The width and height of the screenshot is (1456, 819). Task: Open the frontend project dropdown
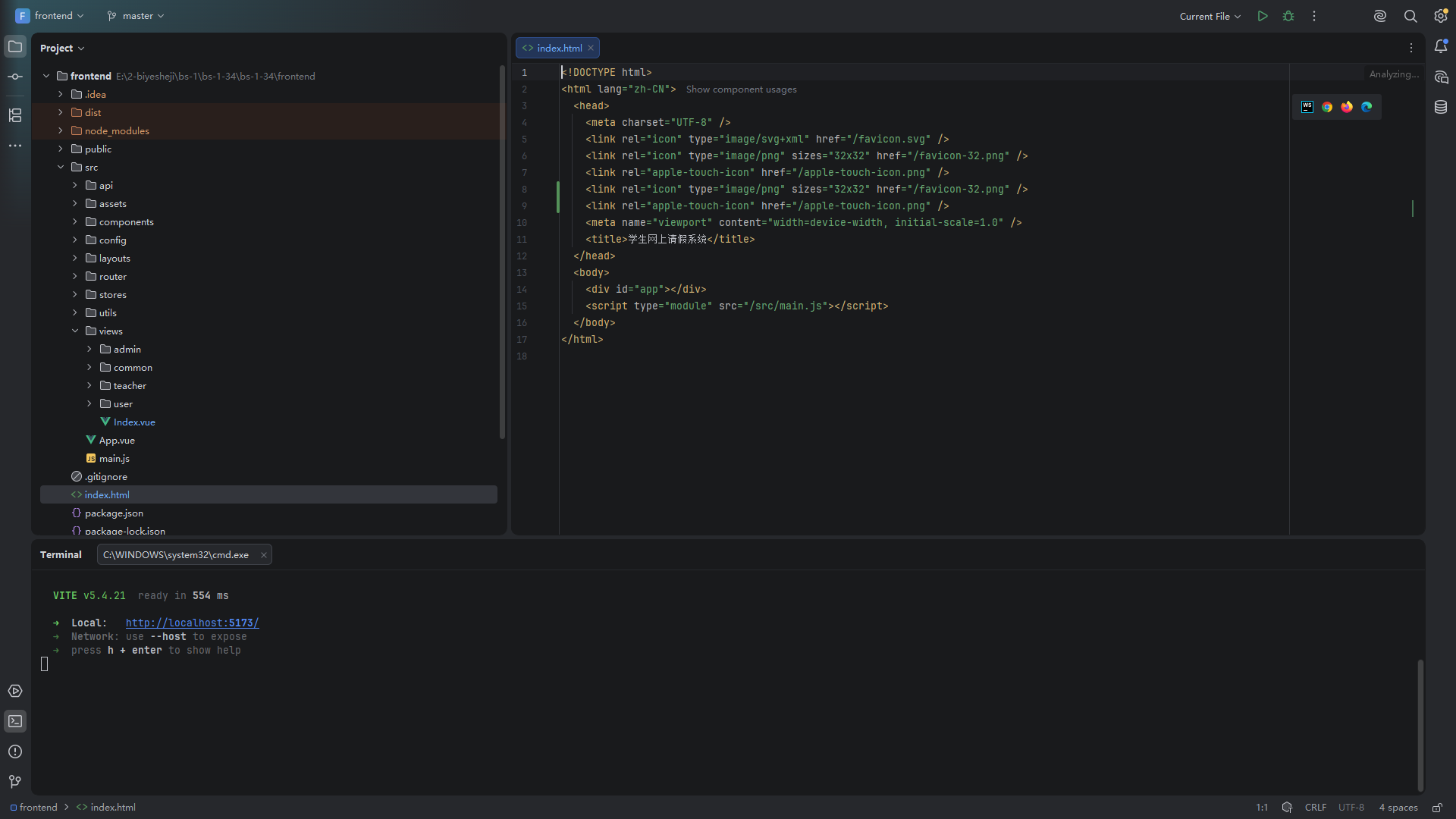(50, 16)
